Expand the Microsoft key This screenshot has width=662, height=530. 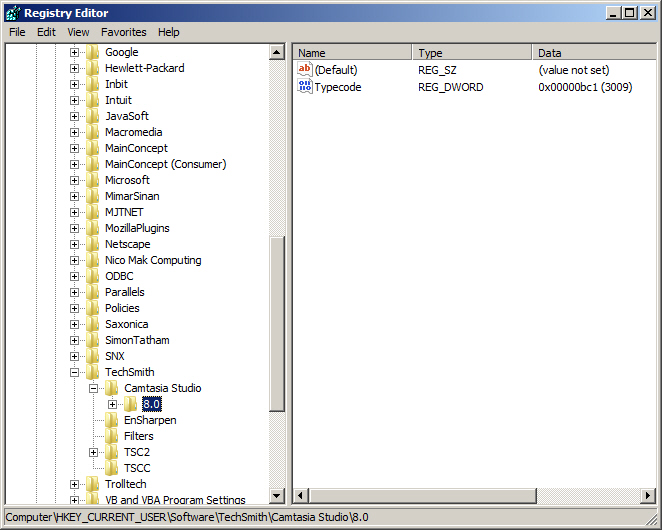(x=74, y=180)
